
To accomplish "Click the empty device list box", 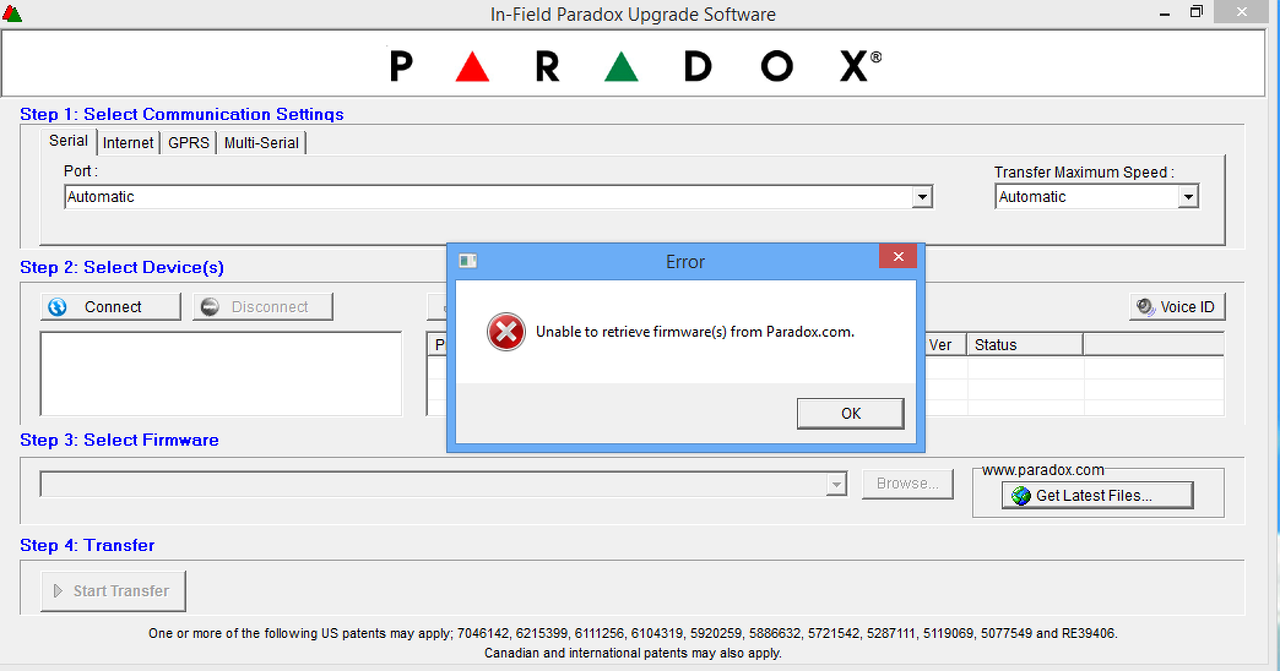I will (221, 374).
